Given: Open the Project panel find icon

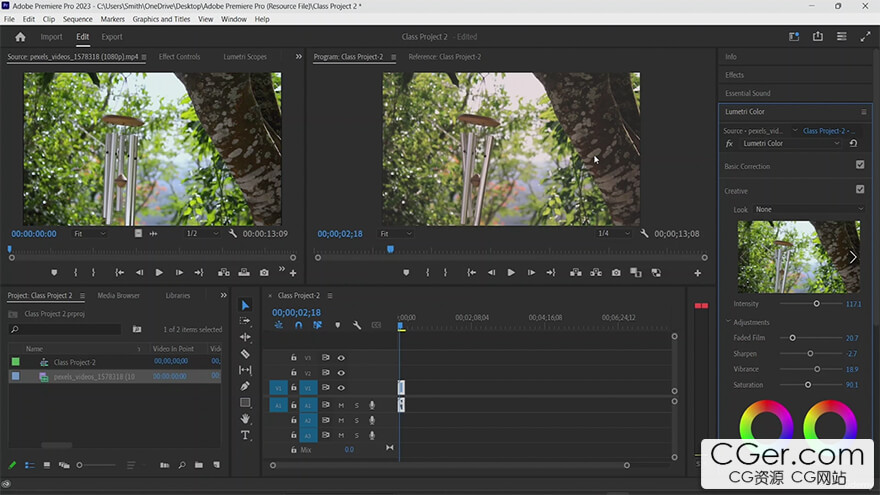Looking at the screenshot, I should 182,465.
